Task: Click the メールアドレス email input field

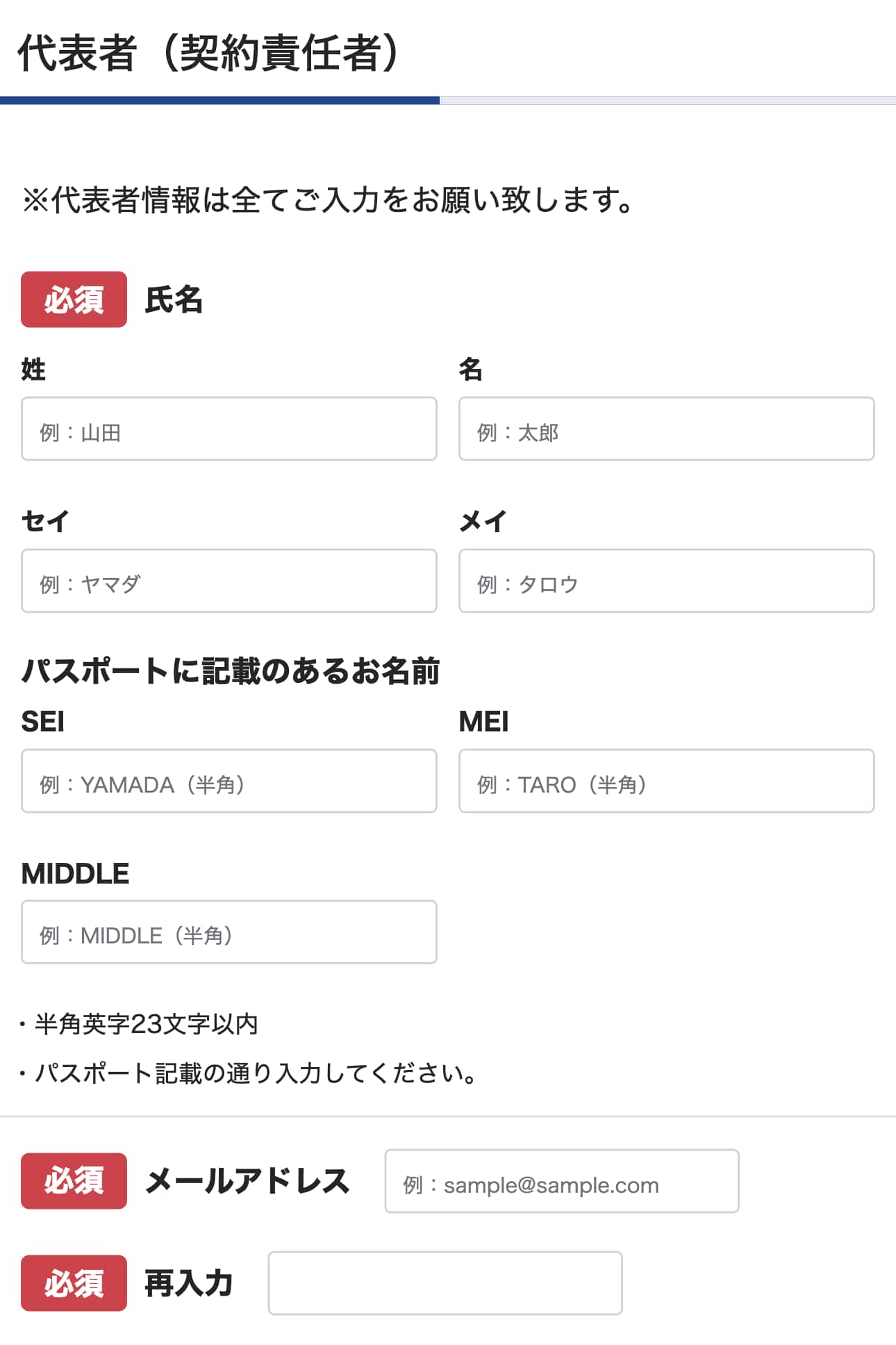Action: [561, 1181]
